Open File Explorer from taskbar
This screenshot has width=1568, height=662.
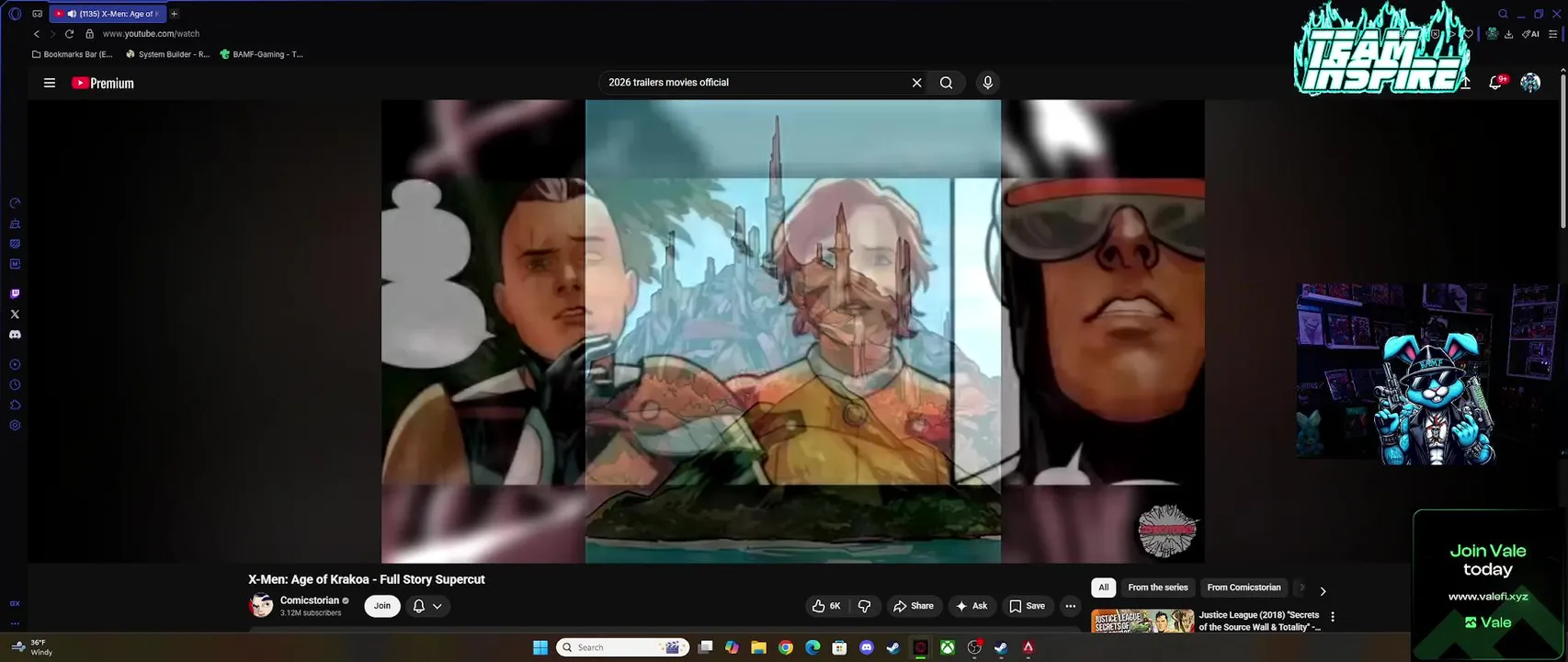tap(758, 647)
